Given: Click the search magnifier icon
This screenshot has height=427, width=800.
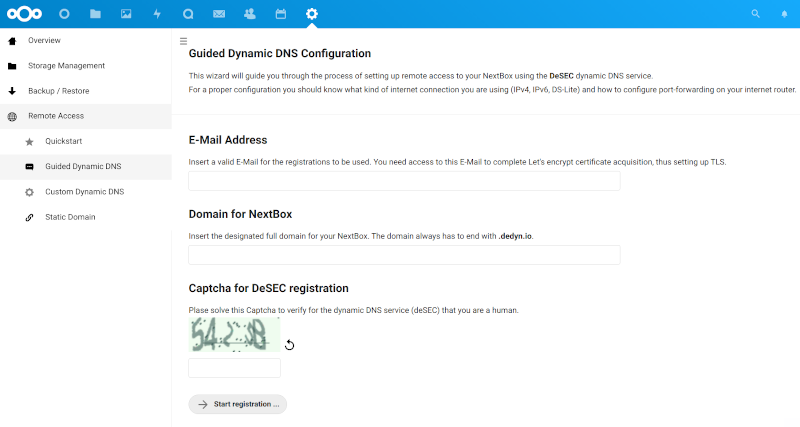Looking at the screenshot, I should [756, 14].
